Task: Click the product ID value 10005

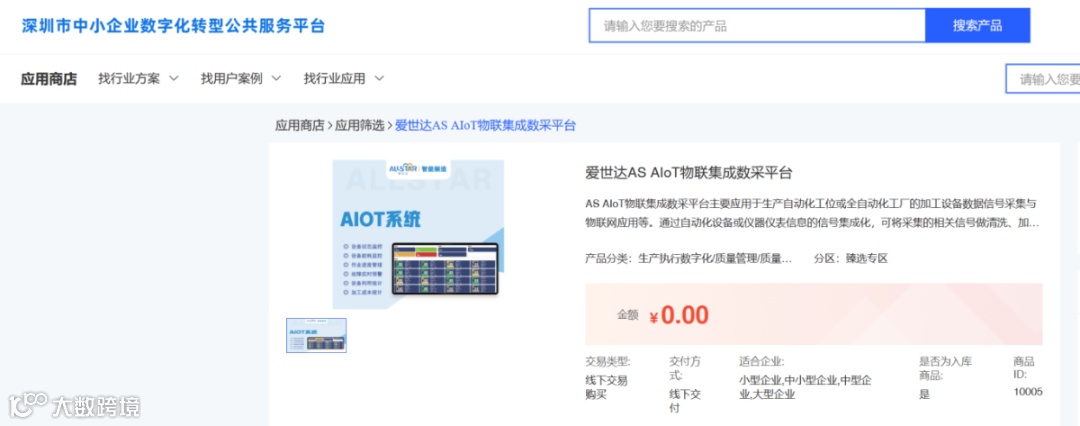Action: click(1028, 392)
